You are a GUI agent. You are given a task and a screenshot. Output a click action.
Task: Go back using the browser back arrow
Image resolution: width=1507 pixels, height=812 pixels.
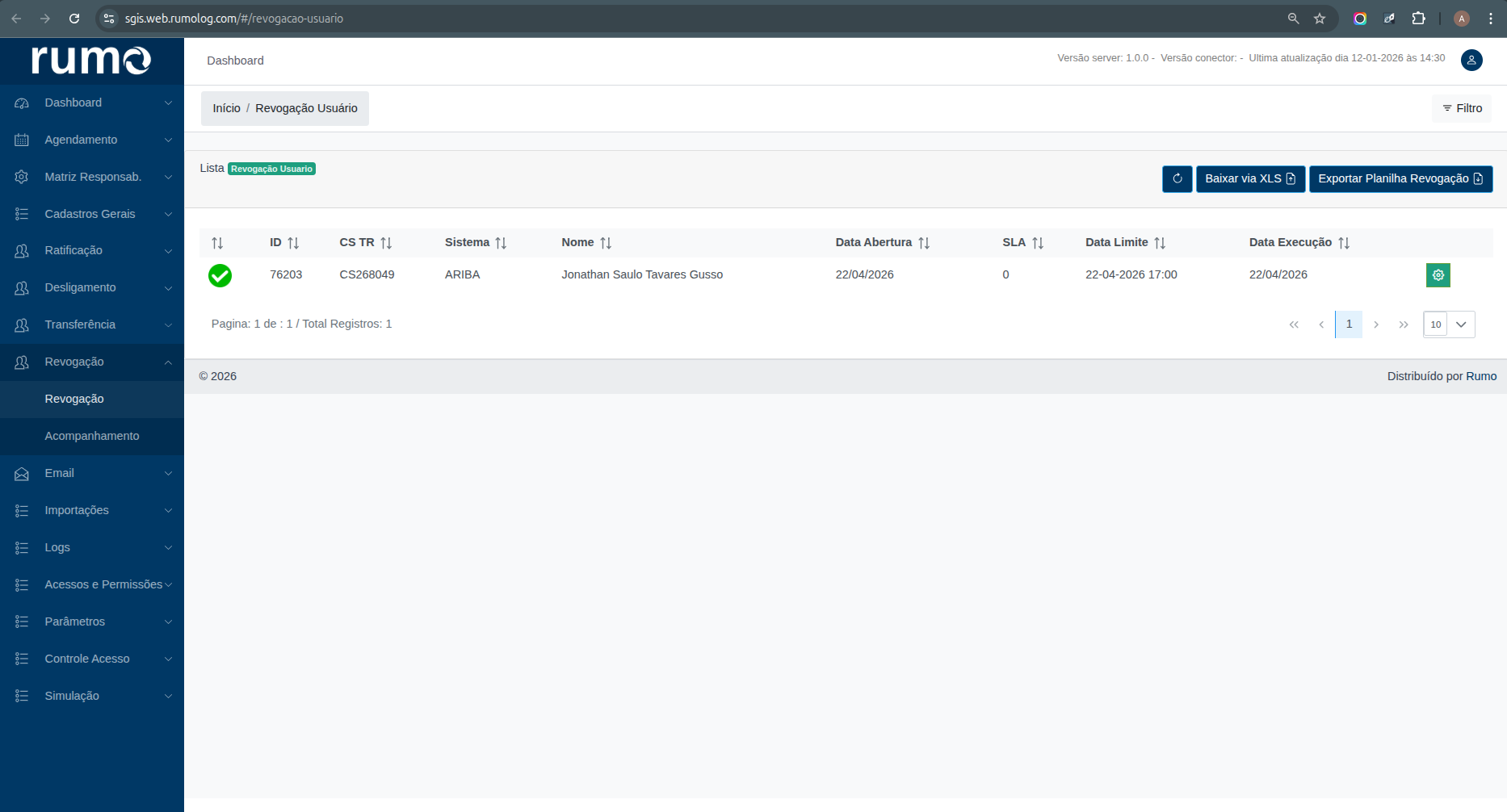[x=16, y=19]
